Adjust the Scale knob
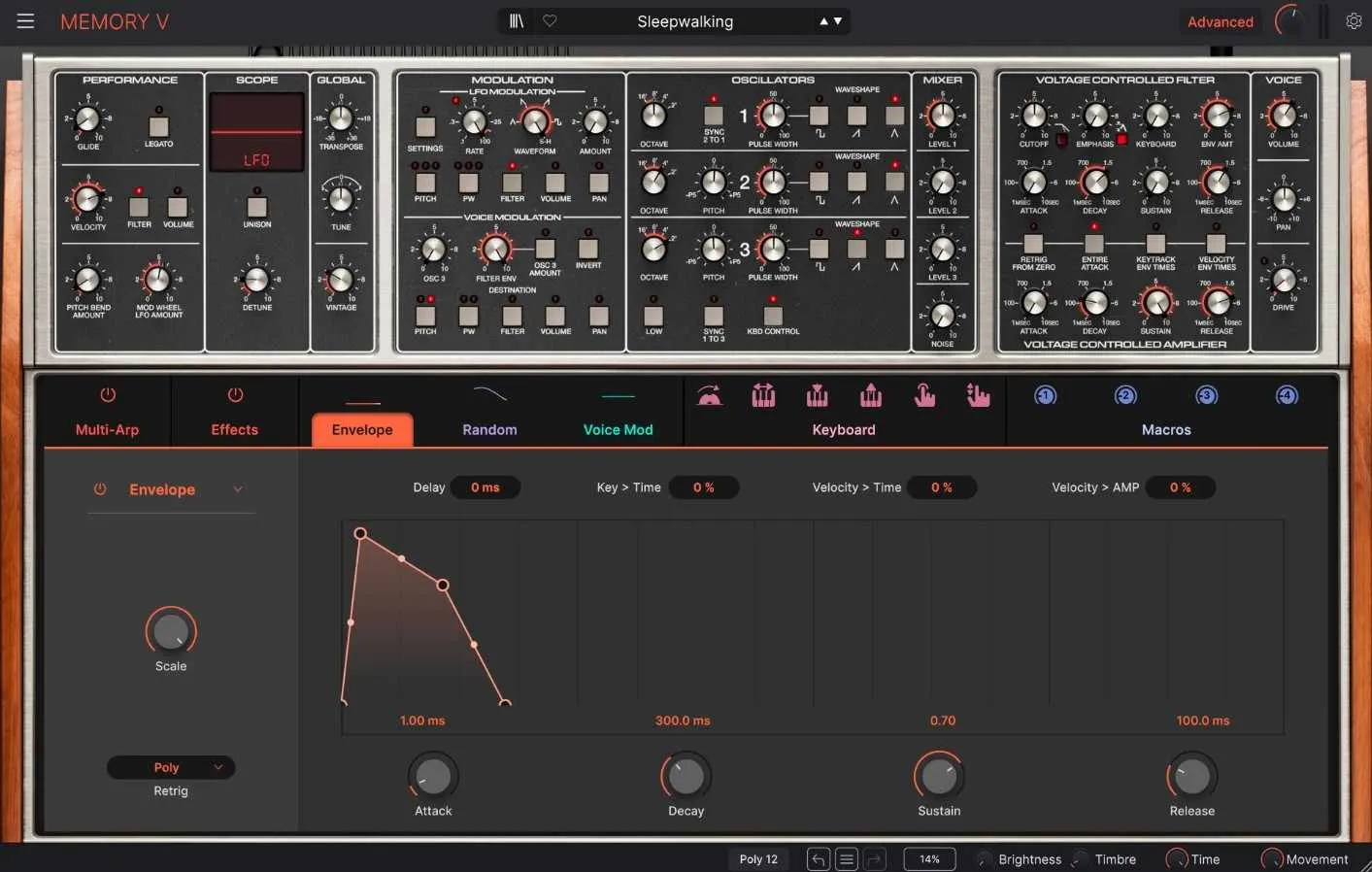 (171, 631)
